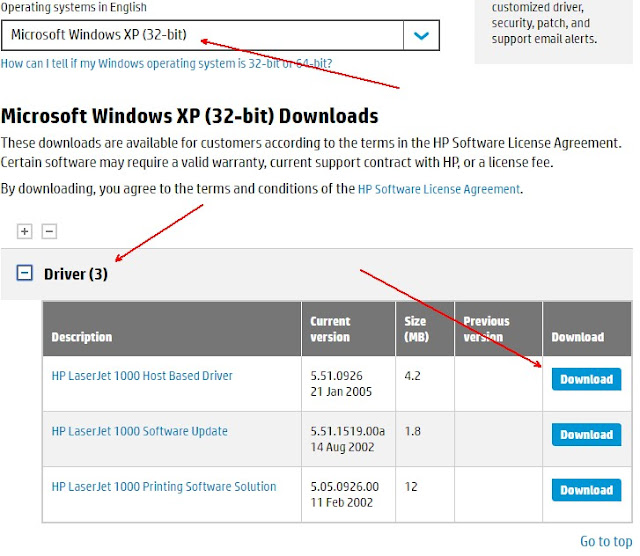Viewport: 640px width, 556px height.
Task: Click the Driver (3) heading text
Action: coord(76,274)
